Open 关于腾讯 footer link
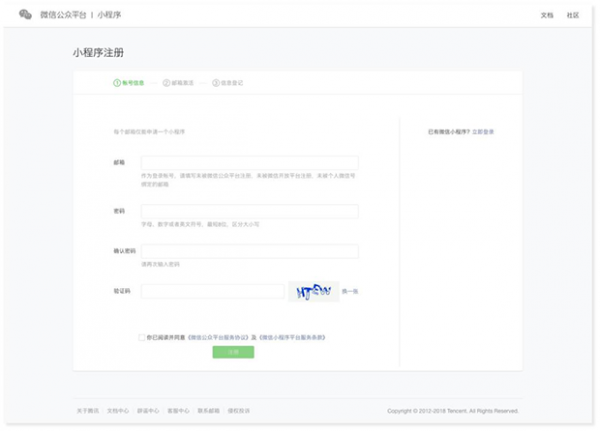This screenshot has height=431, width=600. coord(88,411)
